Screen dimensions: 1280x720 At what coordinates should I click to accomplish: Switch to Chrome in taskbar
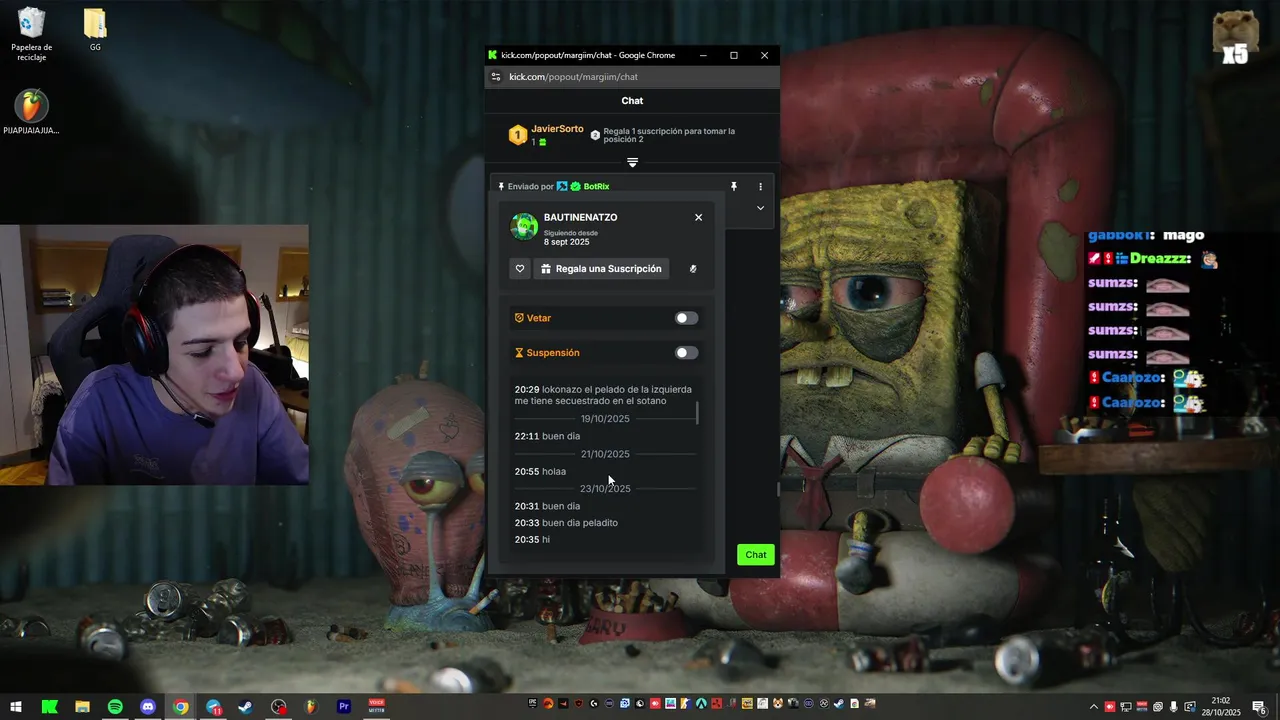tap(180, 707)
